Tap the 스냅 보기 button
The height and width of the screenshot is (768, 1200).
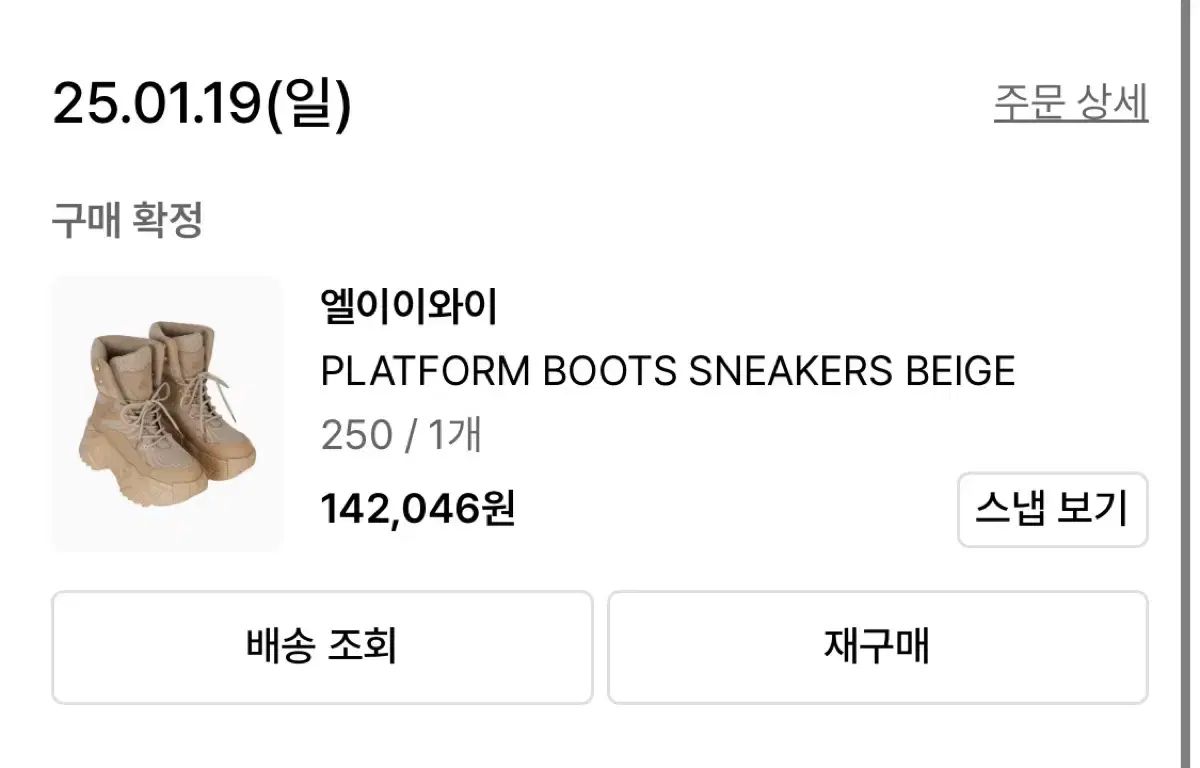point(1052,510)
